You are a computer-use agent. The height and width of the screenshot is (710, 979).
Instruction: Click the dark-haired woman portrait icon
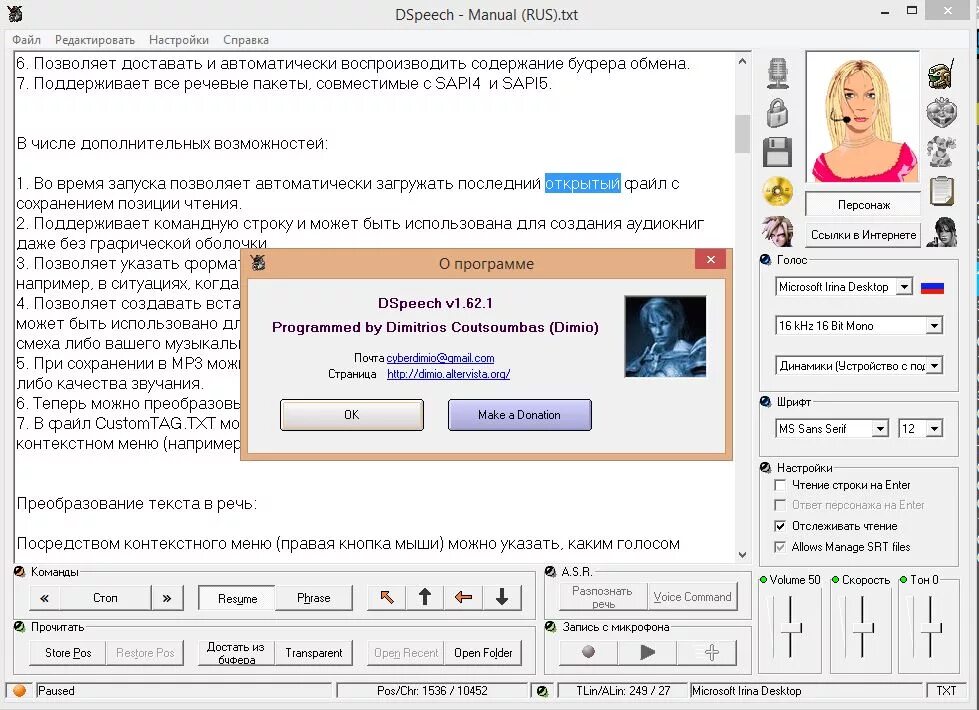click(x=942, y=232)
